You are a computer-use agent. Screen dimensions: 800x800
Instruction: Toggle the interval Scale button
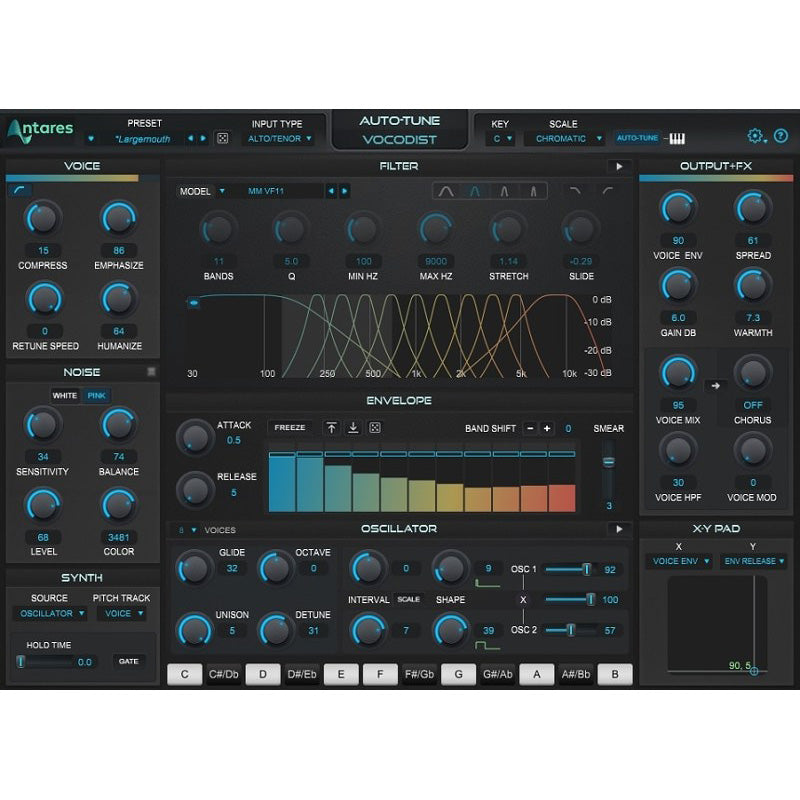point(409,599)
